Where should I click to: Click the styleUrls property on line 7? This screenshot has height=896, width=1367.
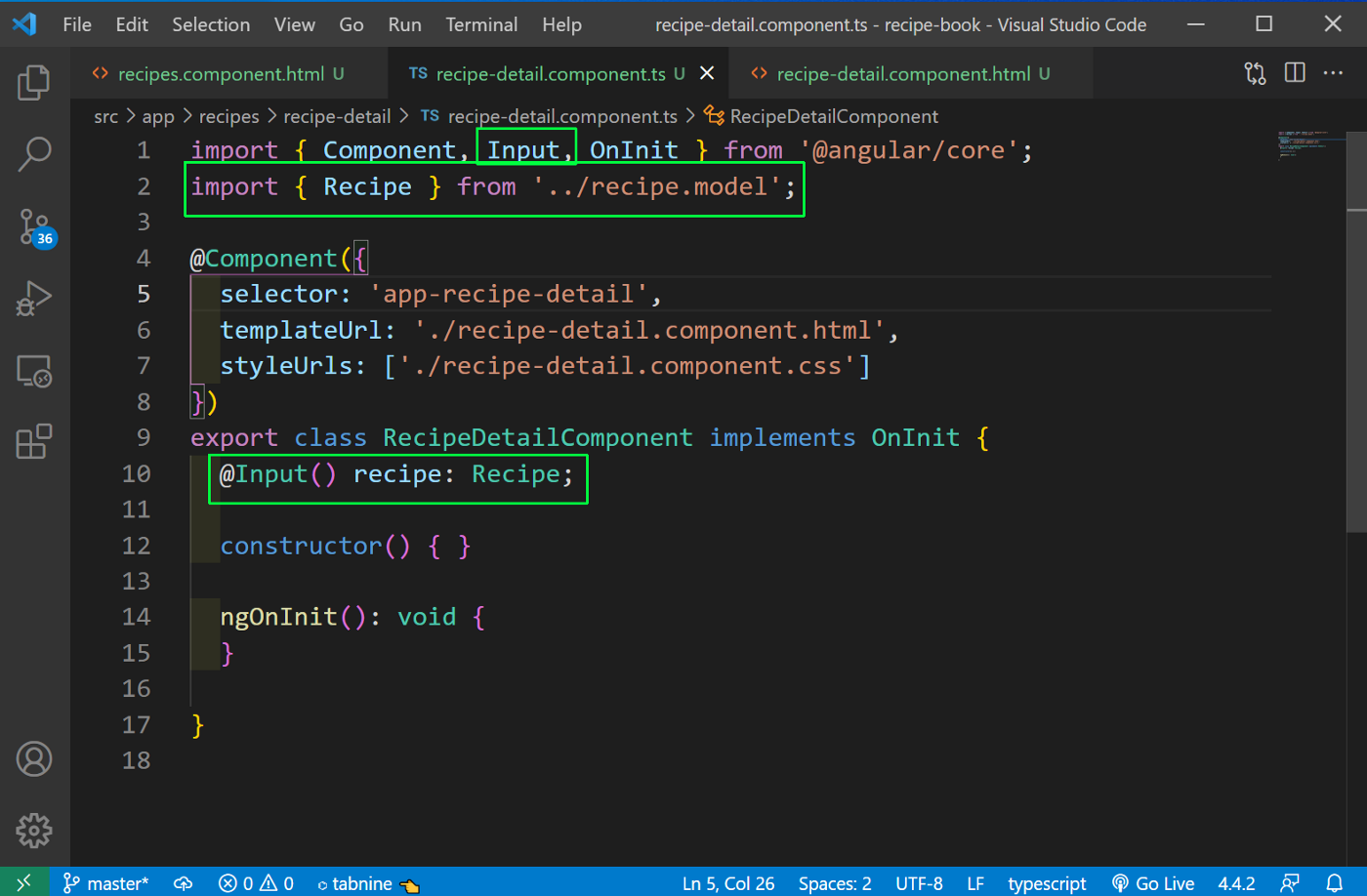(x=286, y=366)
